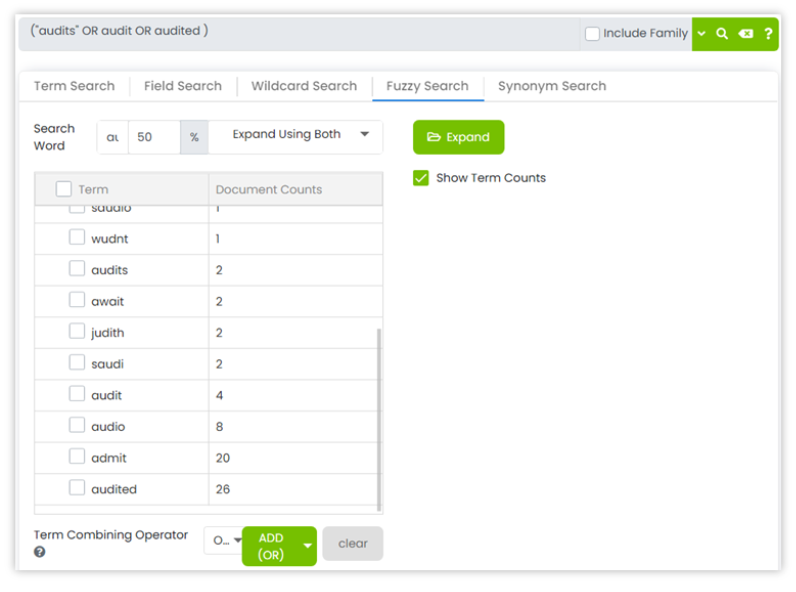Expand the ADD (OR) split-button arrow
796x592 pixels.
pos(308,546)
